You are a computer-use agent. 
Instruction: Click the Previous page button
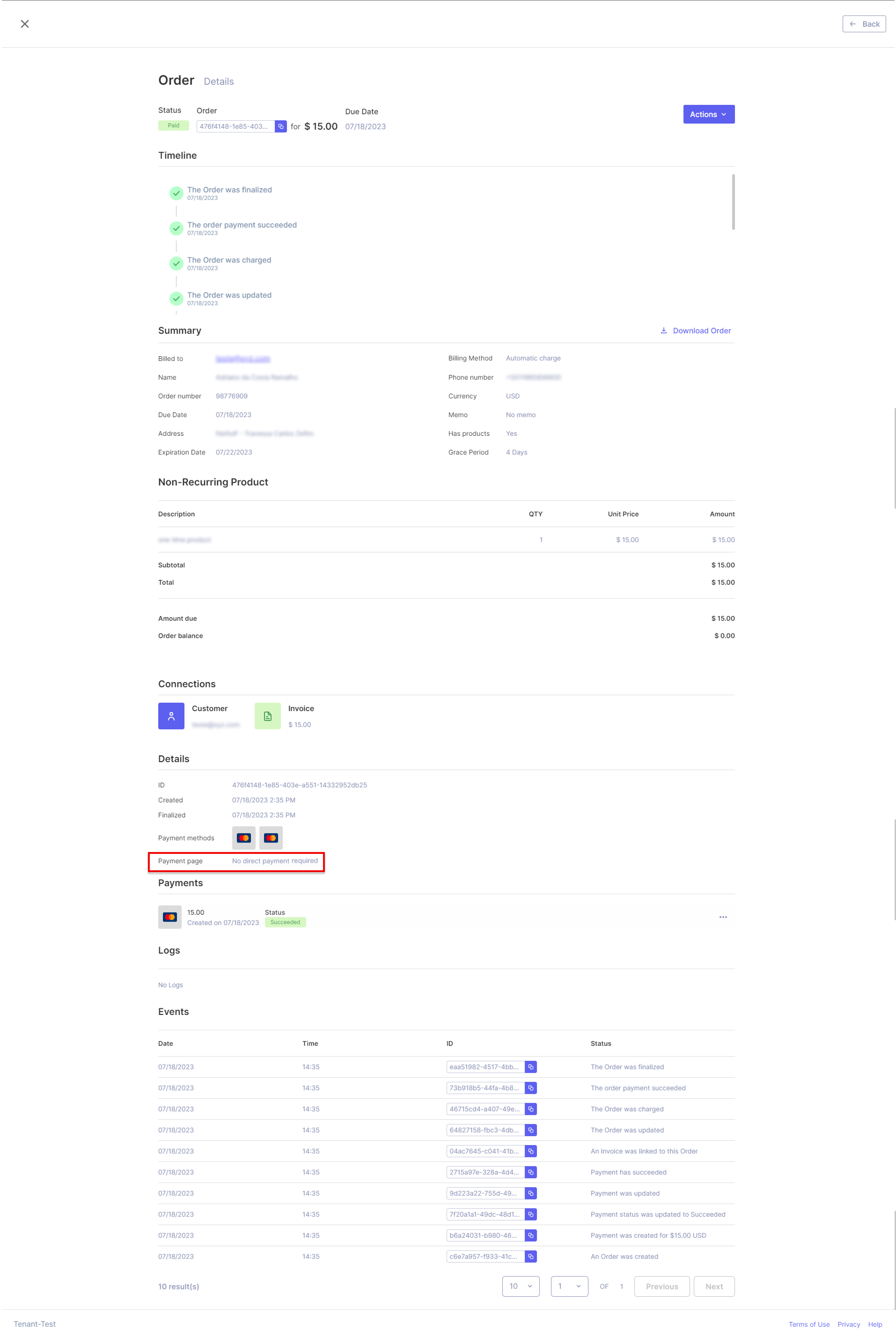pyautogui.click(x=662, y=1286)
